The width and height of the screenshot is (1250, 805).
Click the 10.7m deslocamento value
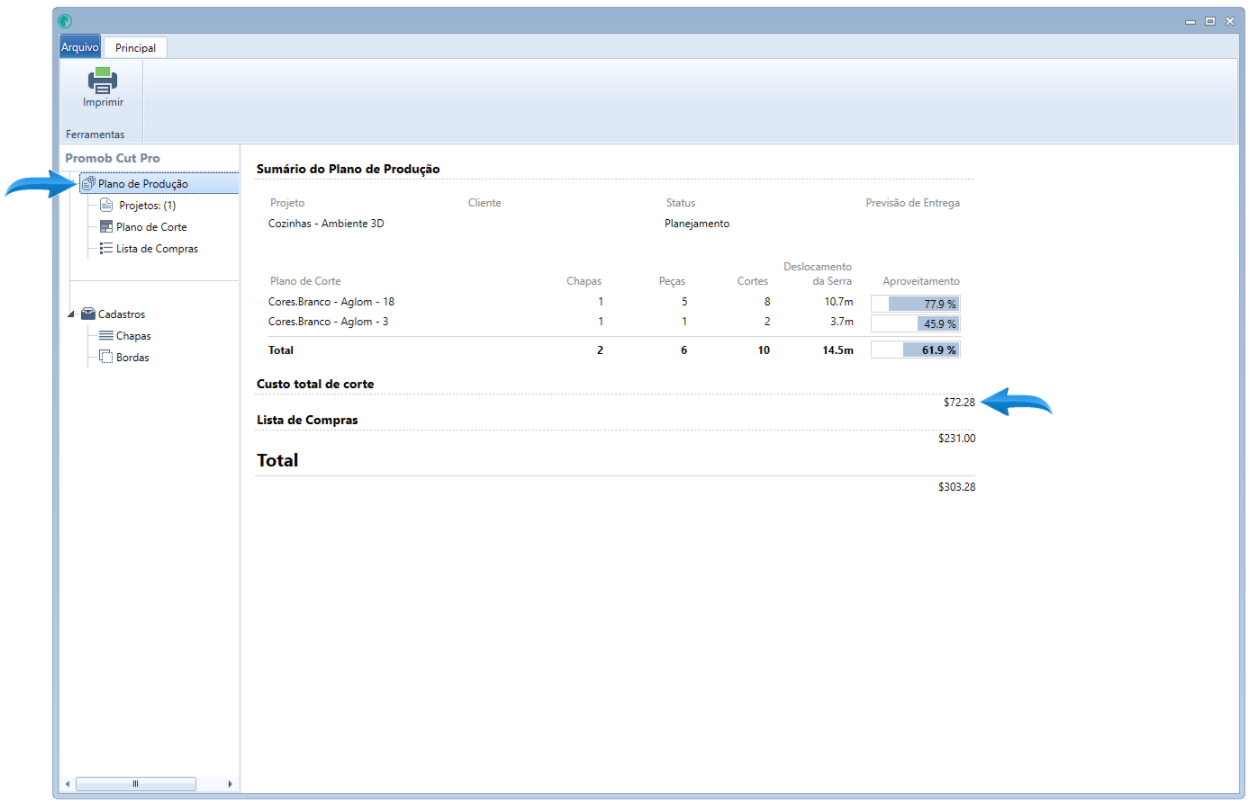839,301
